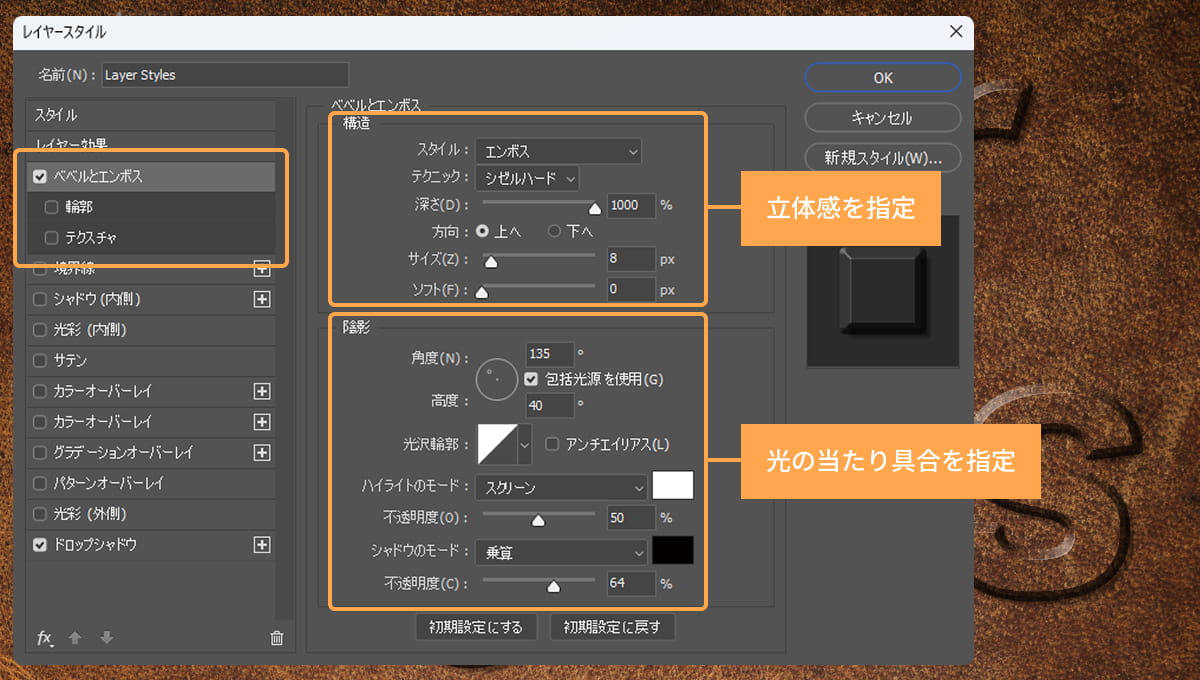This screenshot has height=680, width=1200.
Task: Click the plus icon next to グラデーションオーバーレイ
Action: 261,452
